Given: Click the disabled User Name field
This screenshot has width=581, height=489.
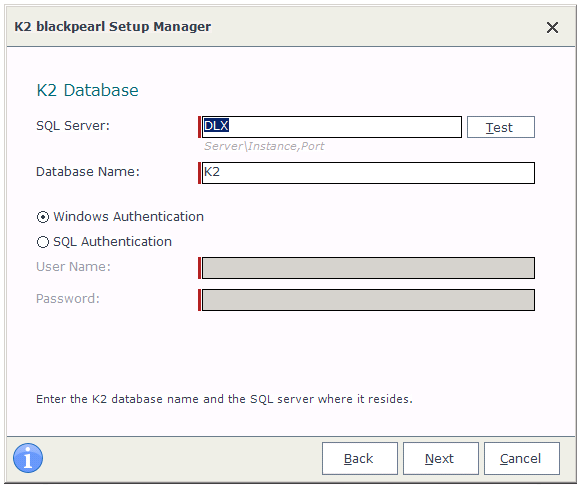Looking at the screenshot, I should 368,268.
